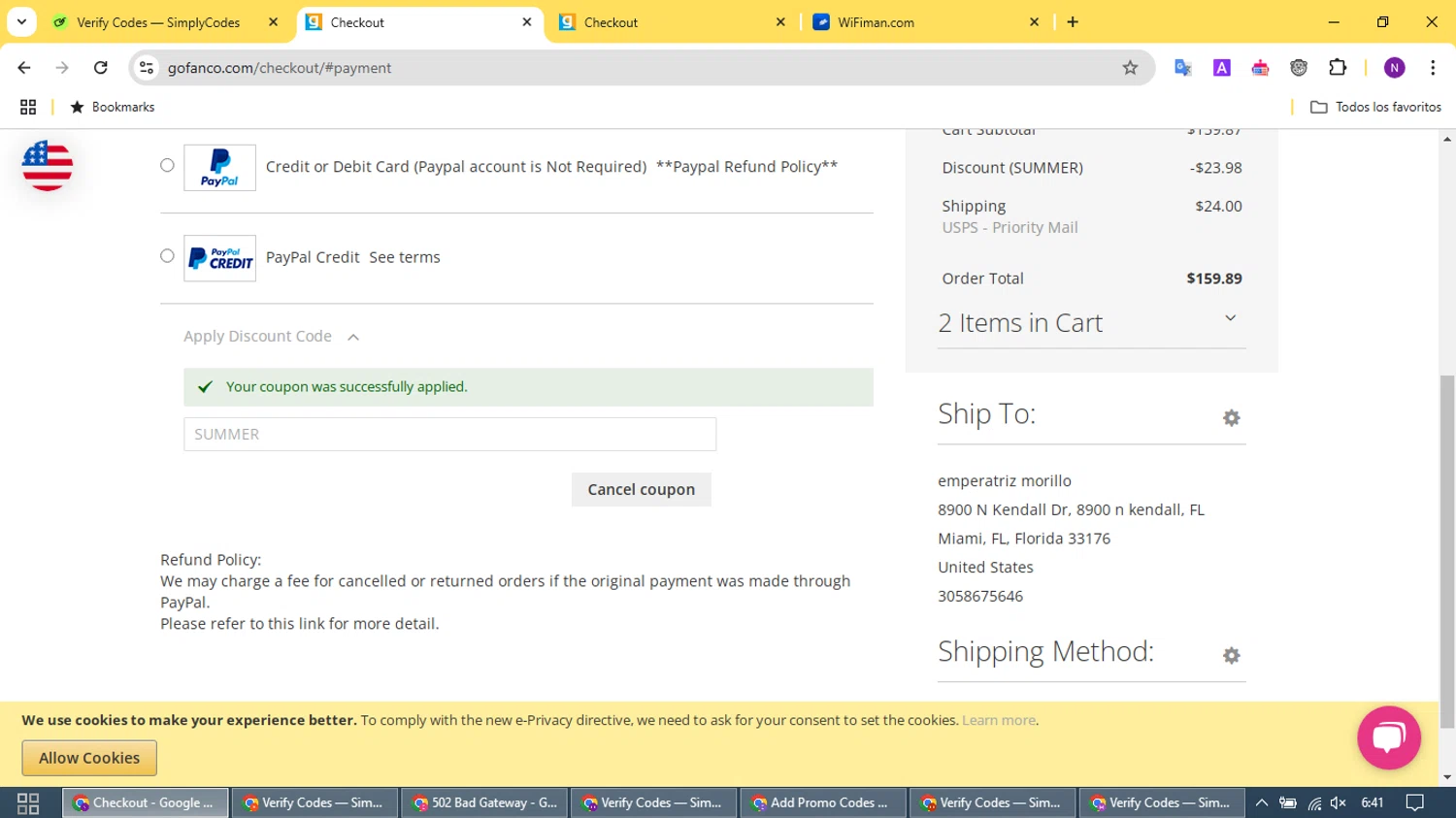This screenshot has height=818, width=1456.
Task: Open the Extensions puzzle icon
Action: (1338, 68)
